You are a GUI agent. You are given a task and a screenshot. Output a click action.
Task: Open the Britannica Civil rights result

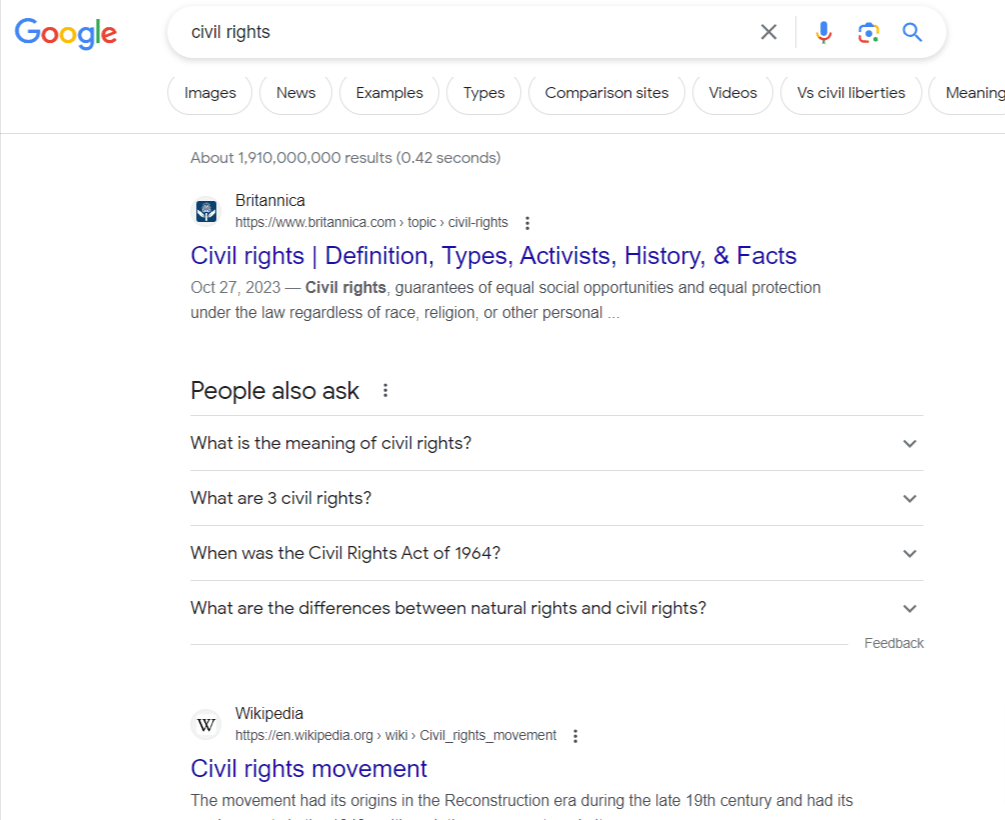tap(493, 256)
